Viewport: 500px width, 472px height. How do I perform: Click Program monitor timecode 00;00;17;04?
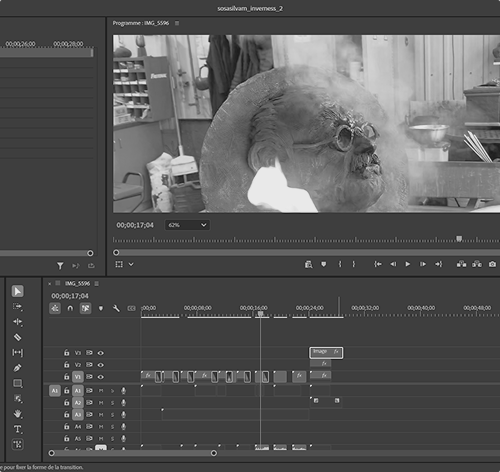point(135,225)
